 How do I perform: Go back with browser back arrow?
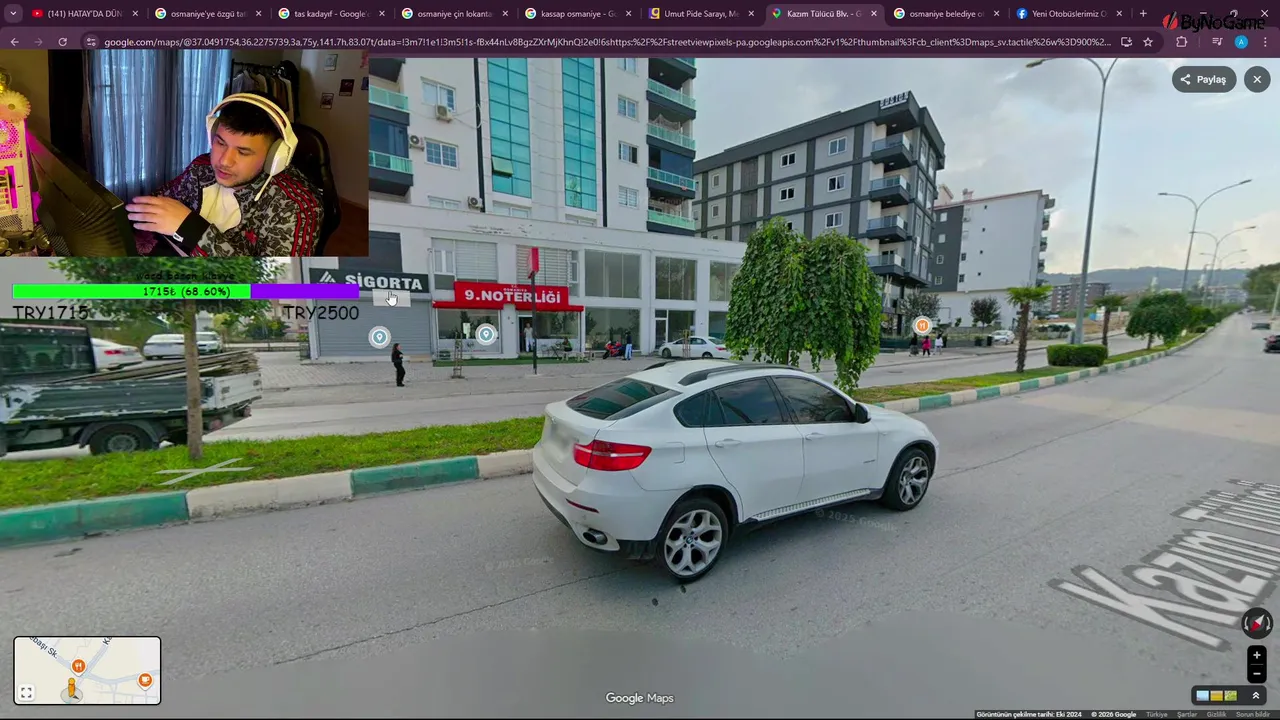(x=14, y=42)
